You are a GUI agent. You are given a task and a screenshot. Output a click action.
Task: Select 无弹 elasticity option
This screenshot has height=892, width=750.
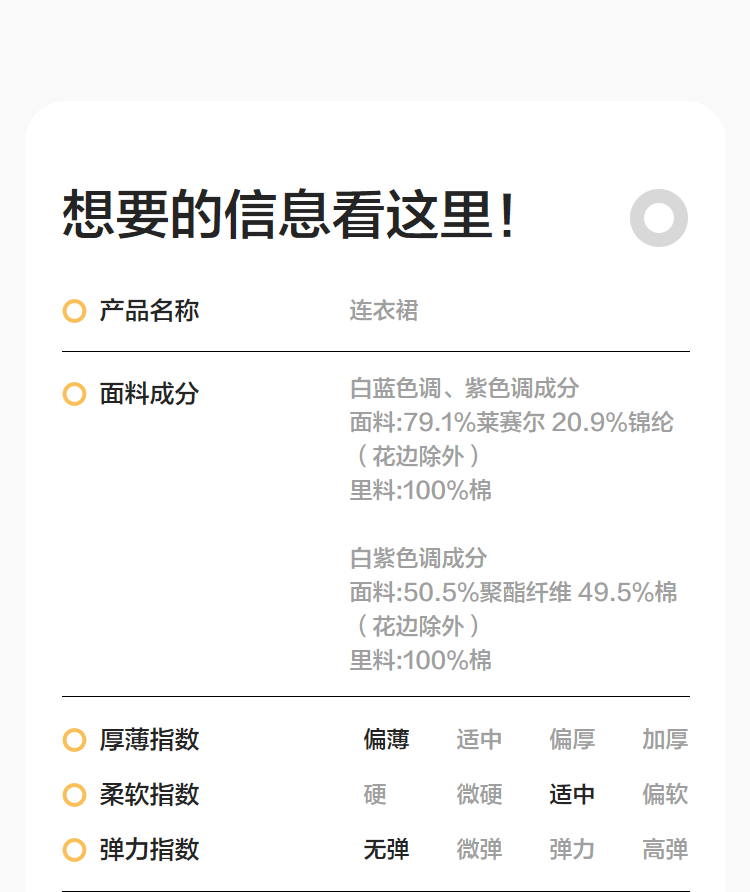point(386,850)
